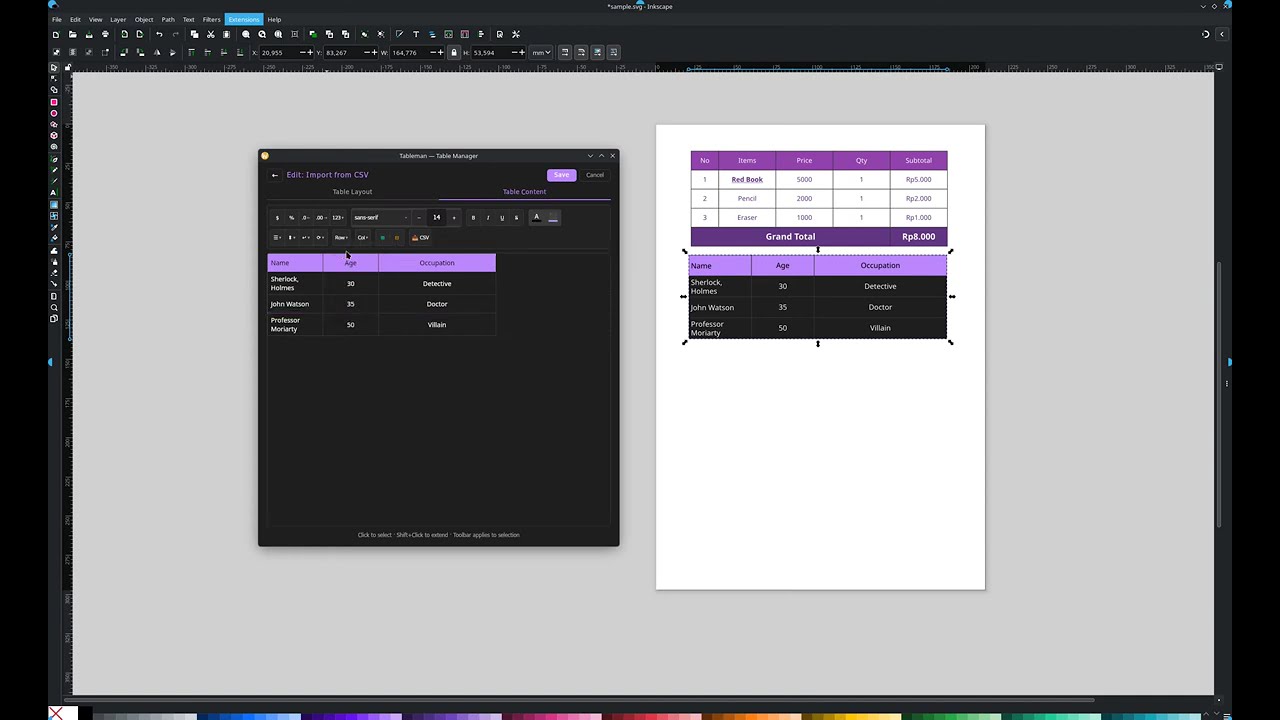
Task: Increase font size with plus button
Action: click(454, 217)
